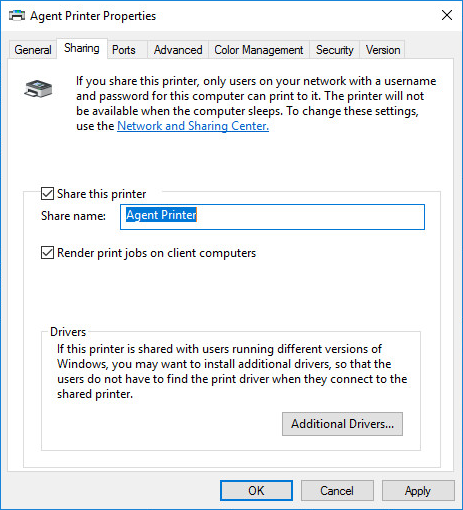The image size is (463, 510).
Task: Toggle Render print jobs on client computers
Action: pyautogui.click(x=47, y=253)
